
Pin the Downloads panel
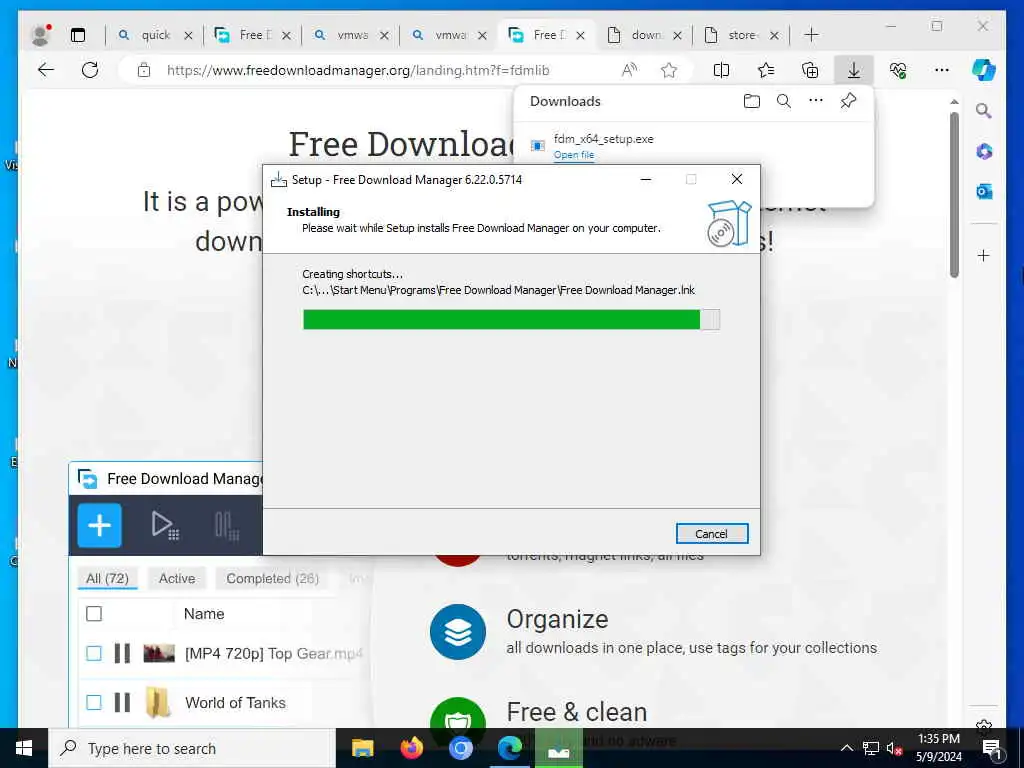click(848, 101)
